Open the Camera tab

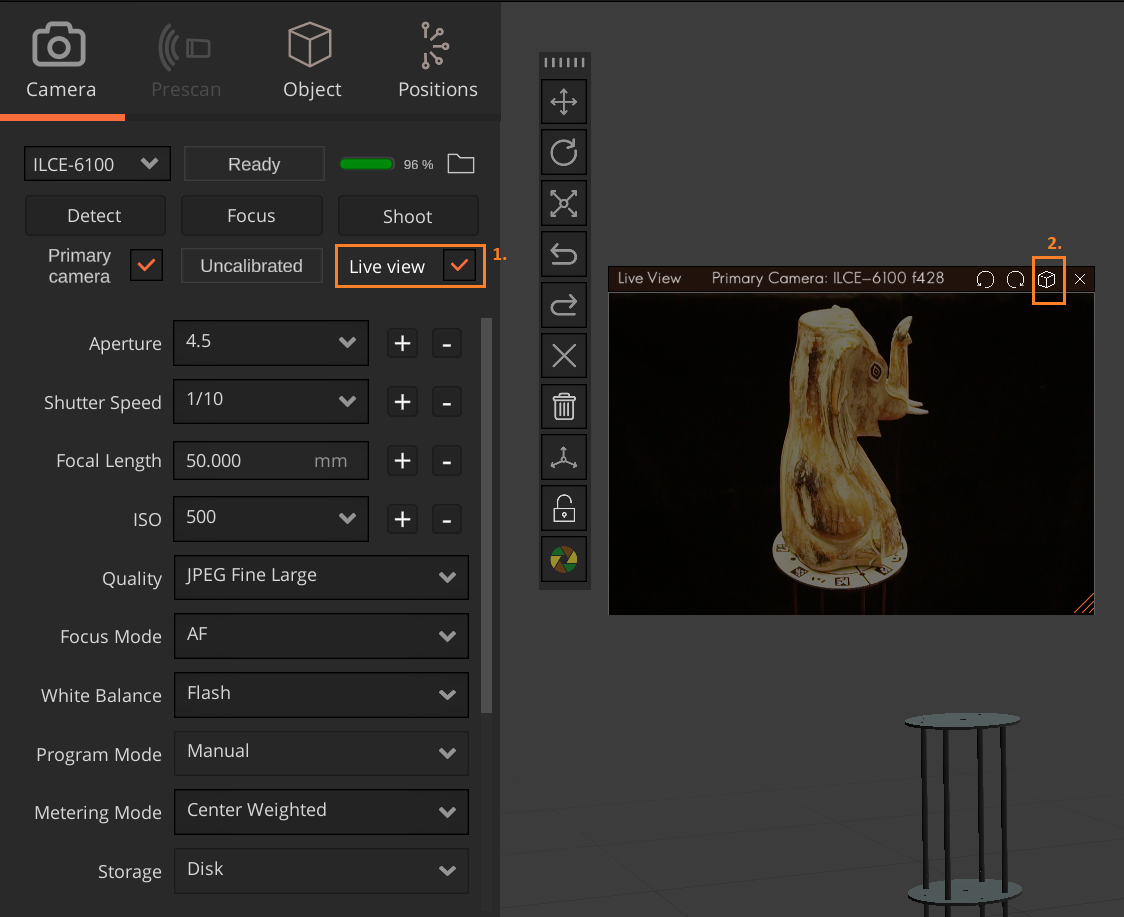click(x=61, y=60)
